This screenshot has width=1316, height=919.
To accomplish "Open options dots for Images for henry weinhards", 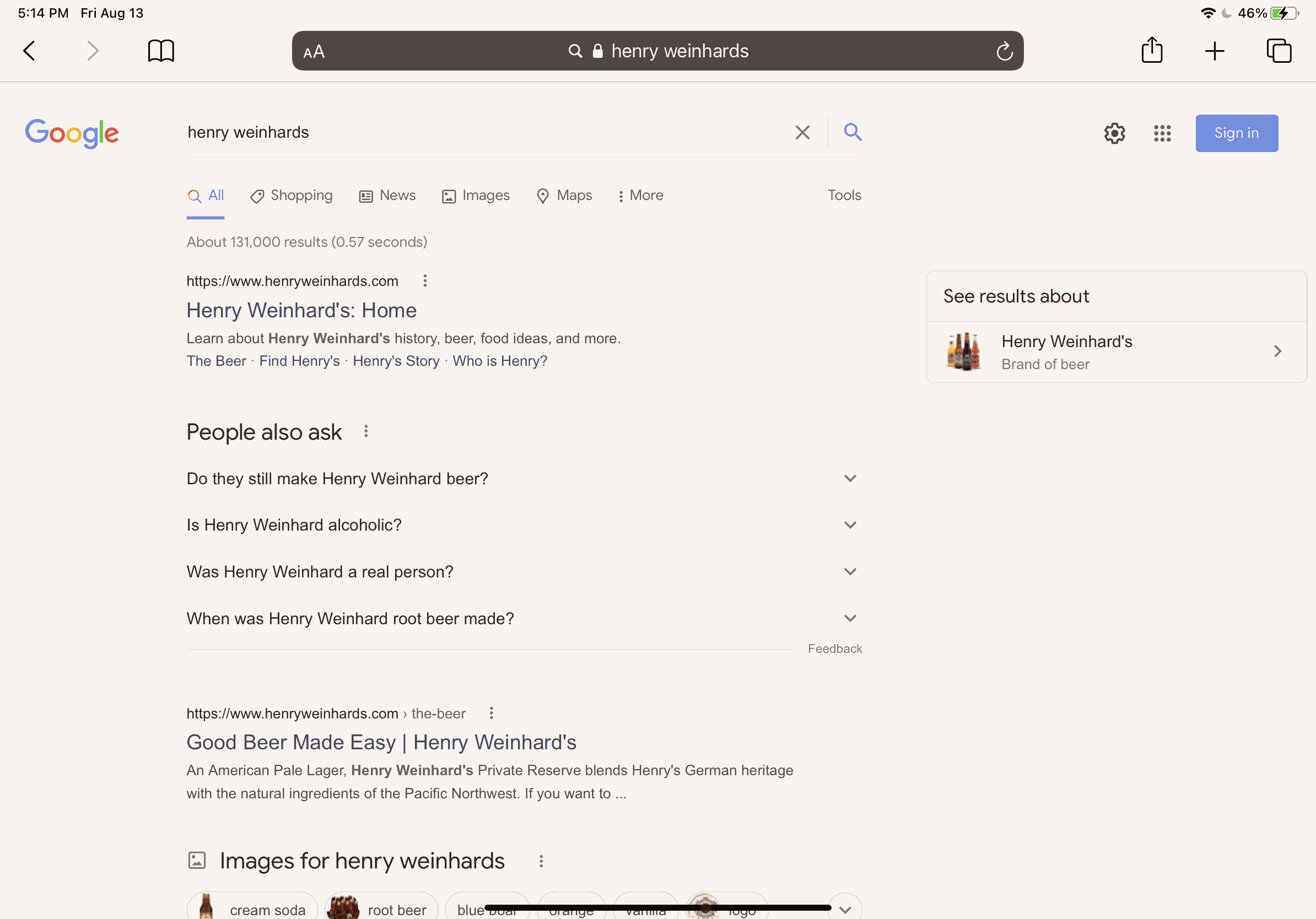I will [541, 861].
